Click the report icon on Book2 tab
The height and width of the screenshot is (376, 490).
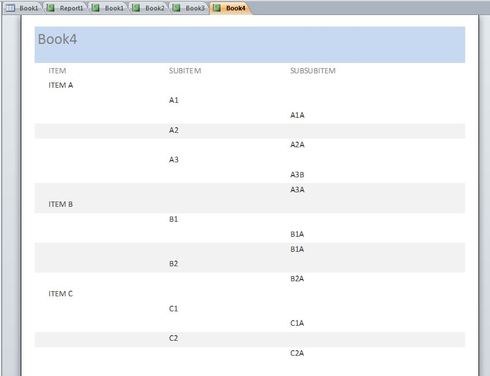[x=136, y=8]
